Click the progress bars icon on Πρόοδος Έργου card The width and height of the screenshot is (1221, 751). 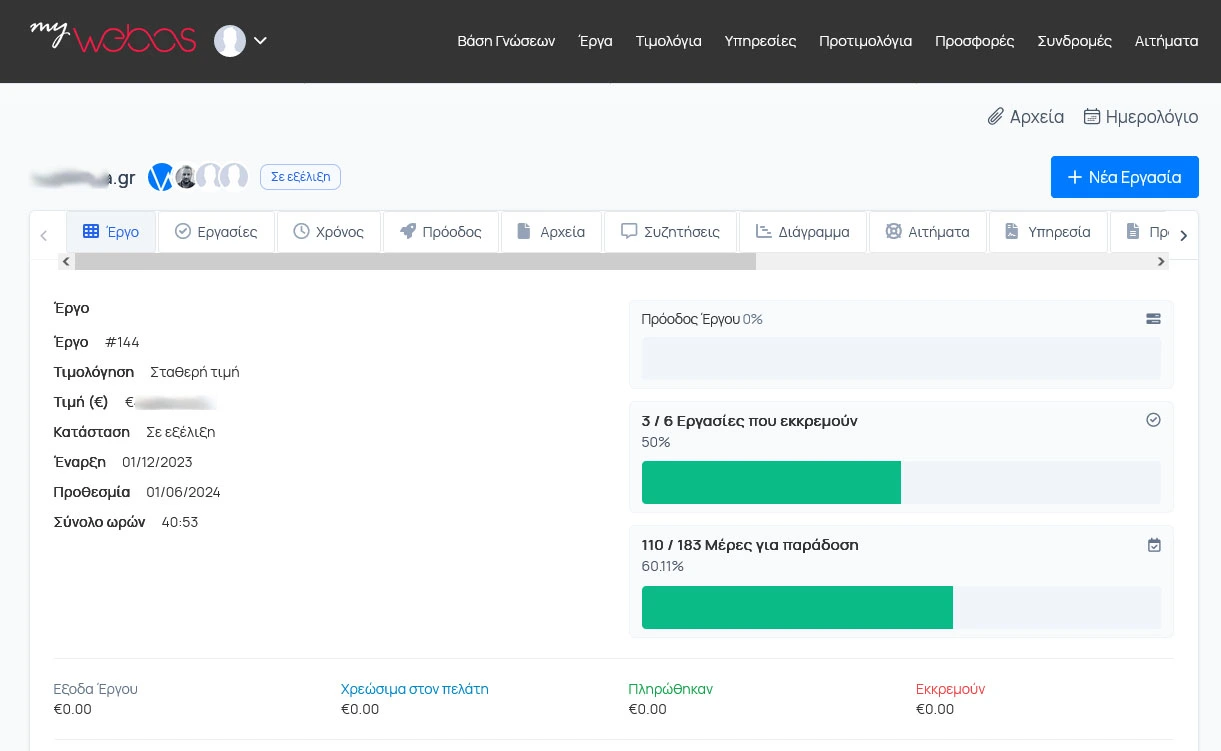click(1153, 318)
